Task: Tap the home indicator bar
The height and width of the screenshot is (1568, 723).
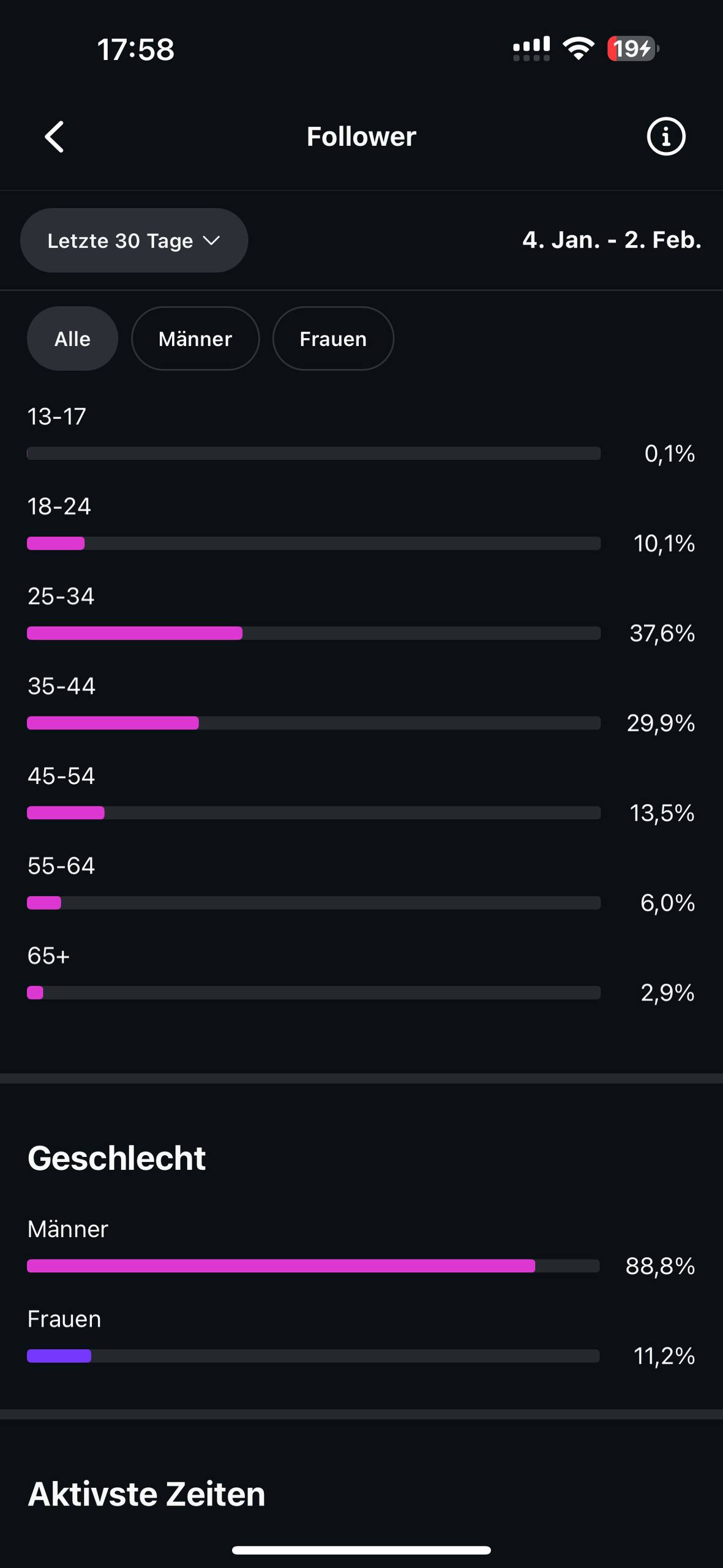Action: pos(361,1550)
